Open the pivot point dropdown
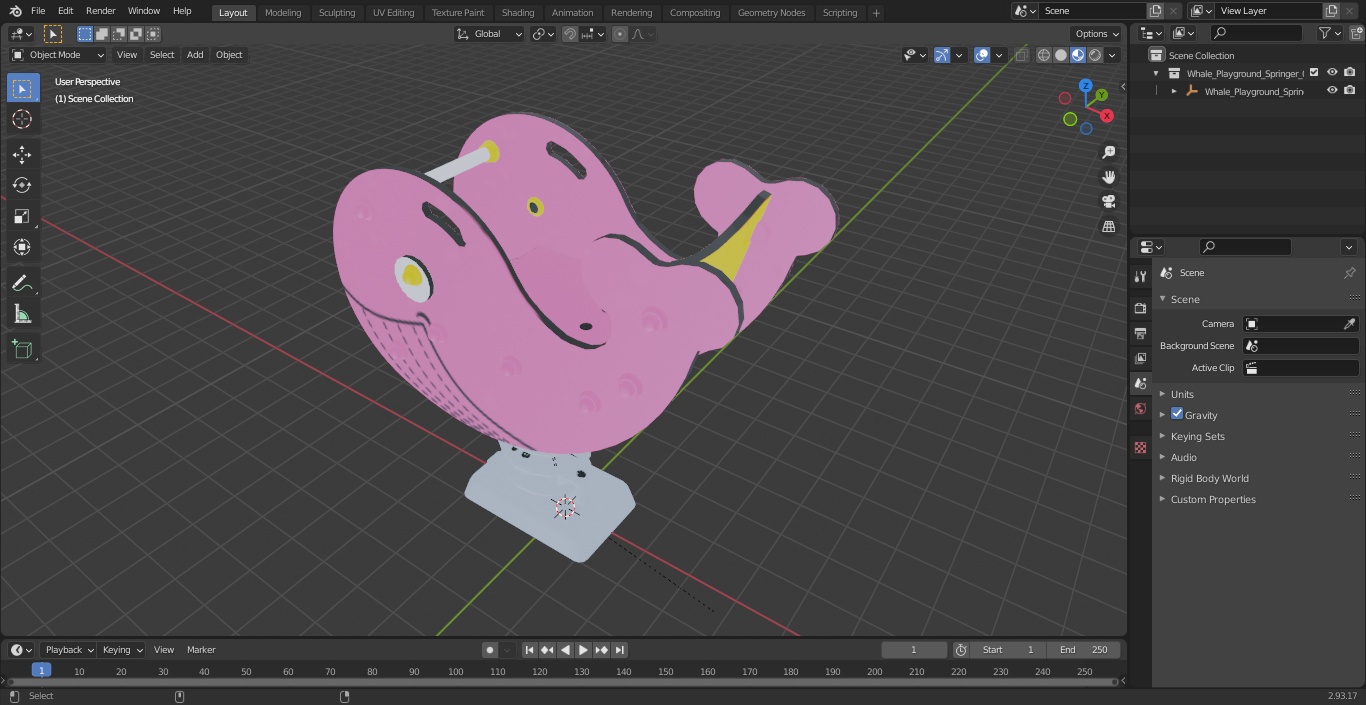Screen dimensions: 1366x705 click(544, 34)
